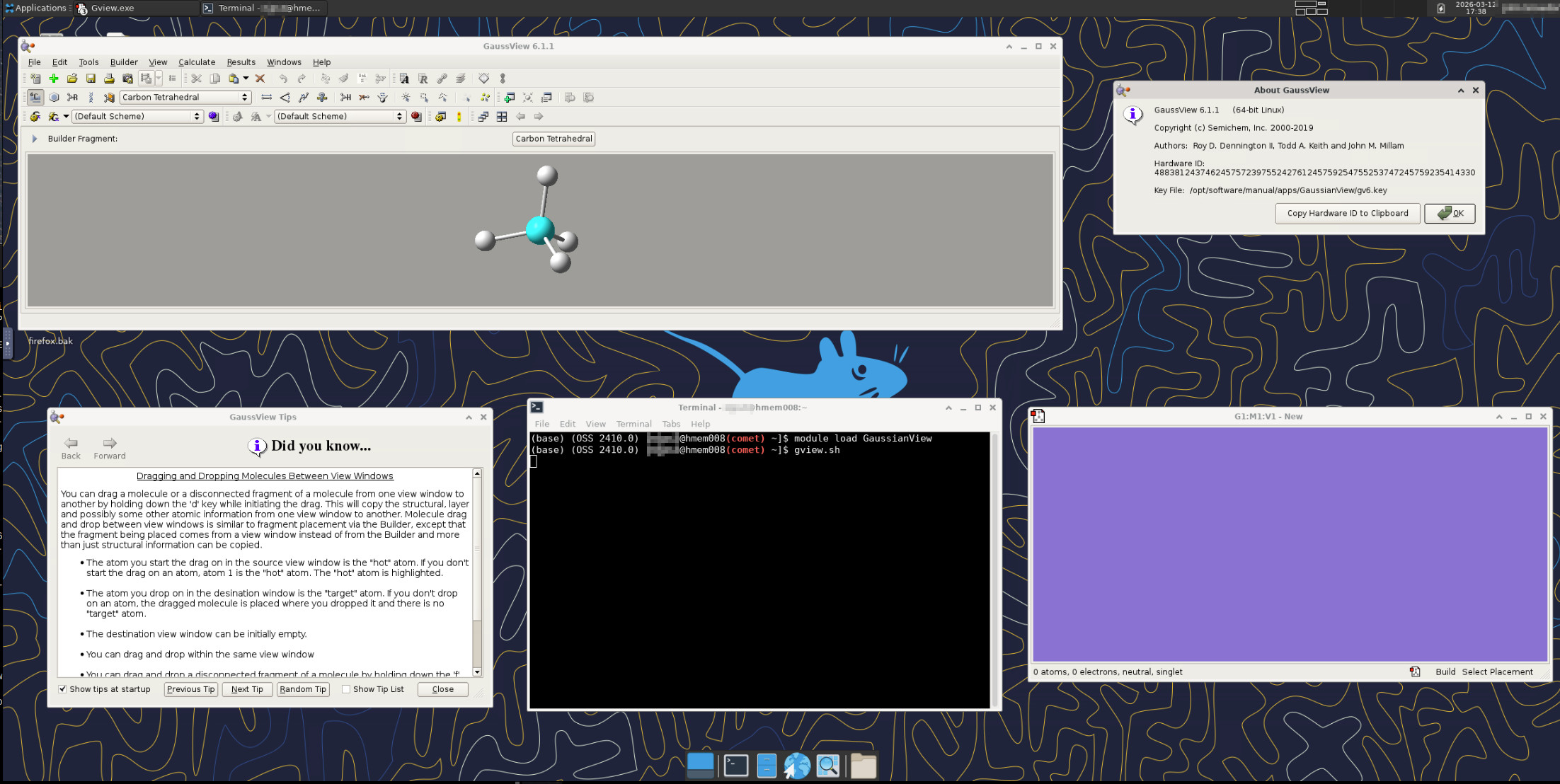
Task: Select the Biological Fragment helix tool
Action: tap(91, 98)
